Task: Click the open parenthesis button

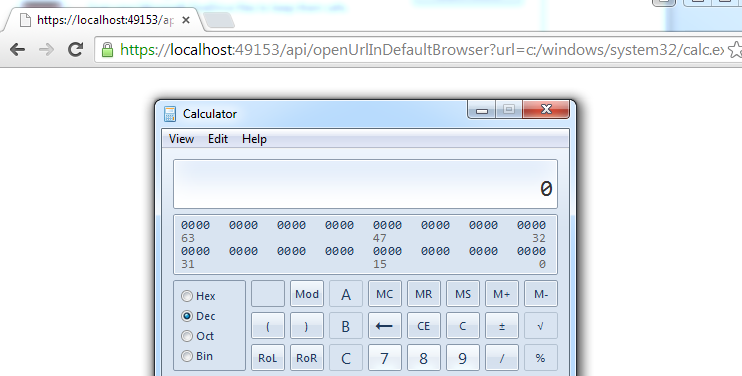Action: click(268, 326)
